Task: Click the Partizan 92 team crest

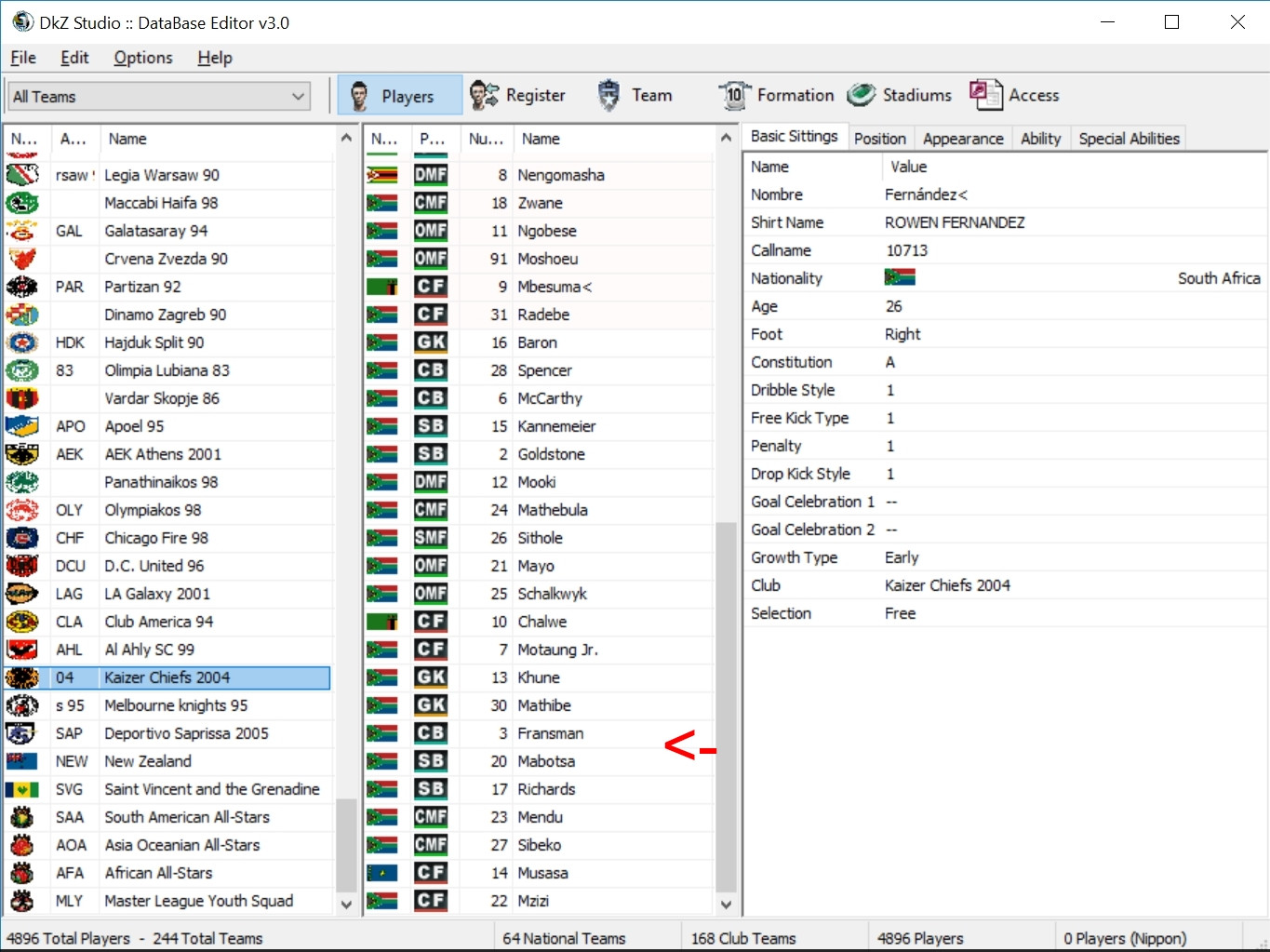Action: click(x=22, y=287)
